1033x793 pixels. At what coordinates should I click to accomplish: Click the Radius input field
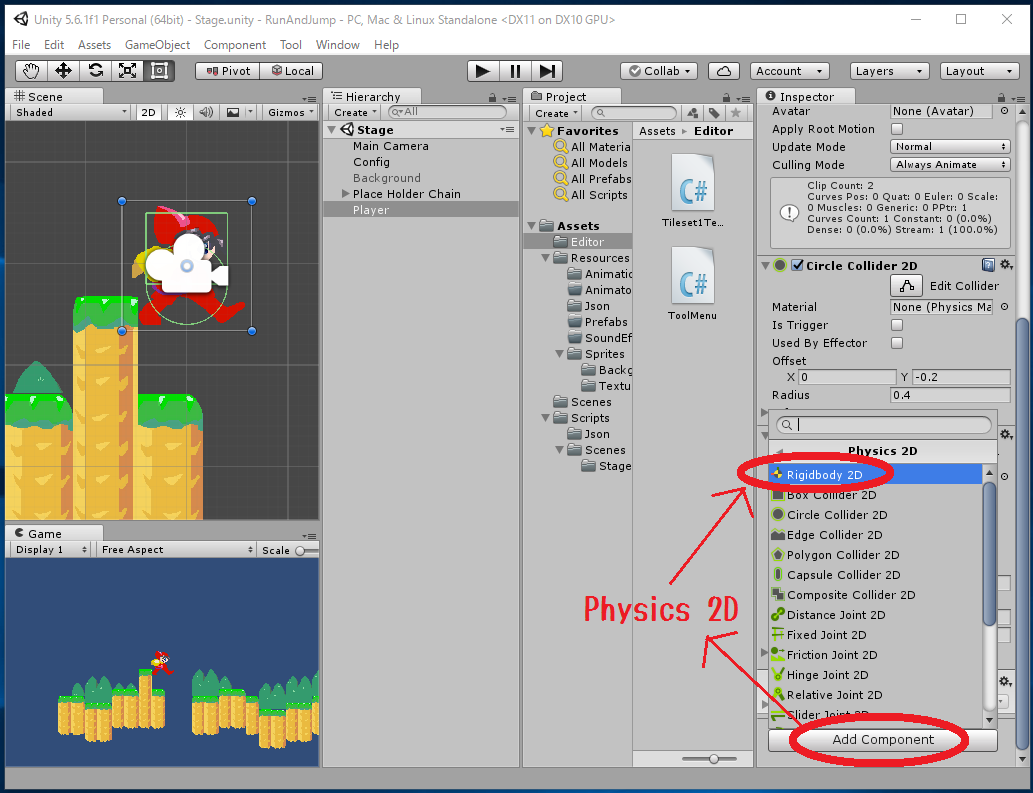(x=950, y=395)
